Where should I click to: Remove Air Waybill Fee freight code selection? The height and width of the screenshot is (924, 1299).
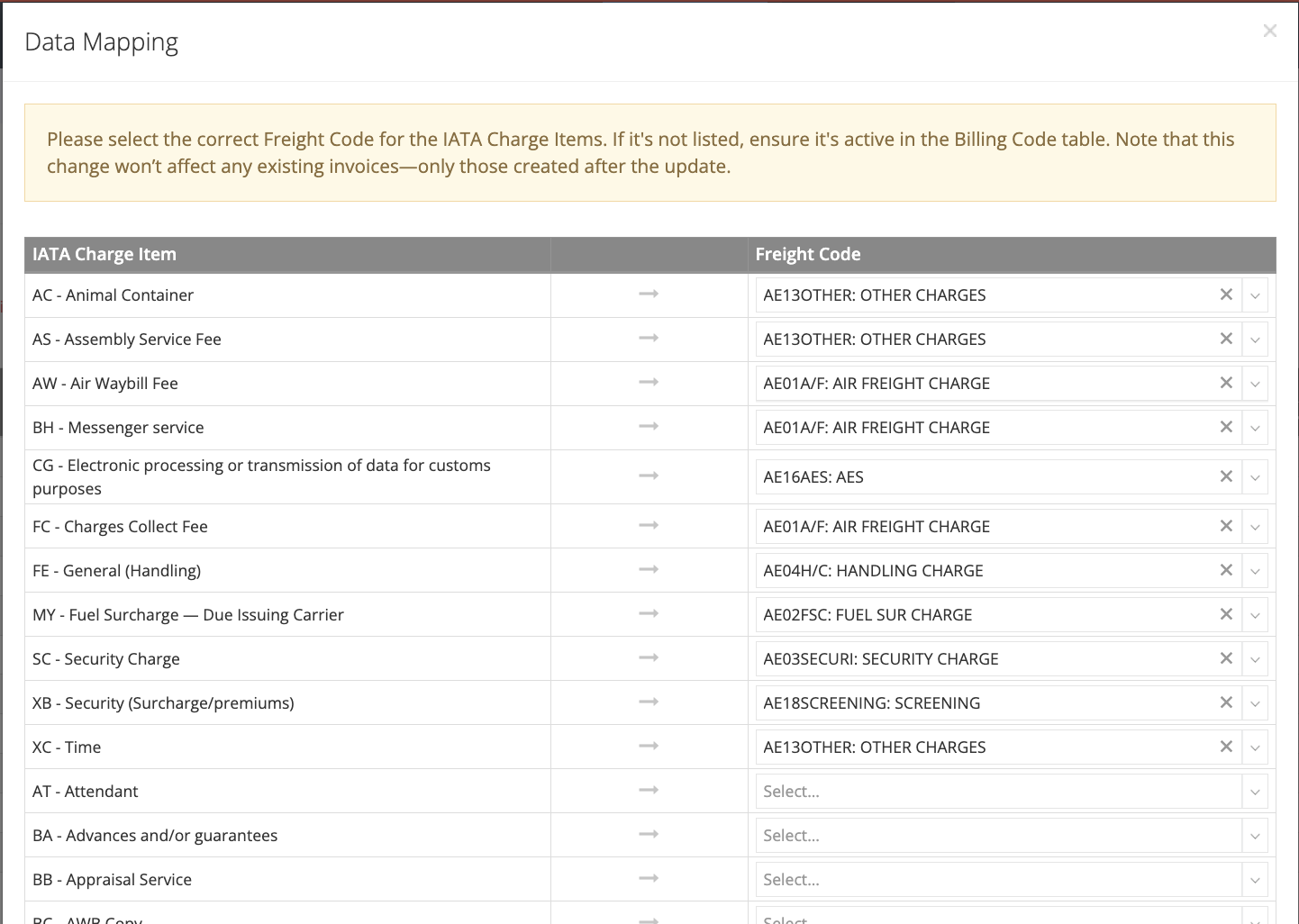point(1225,383)
